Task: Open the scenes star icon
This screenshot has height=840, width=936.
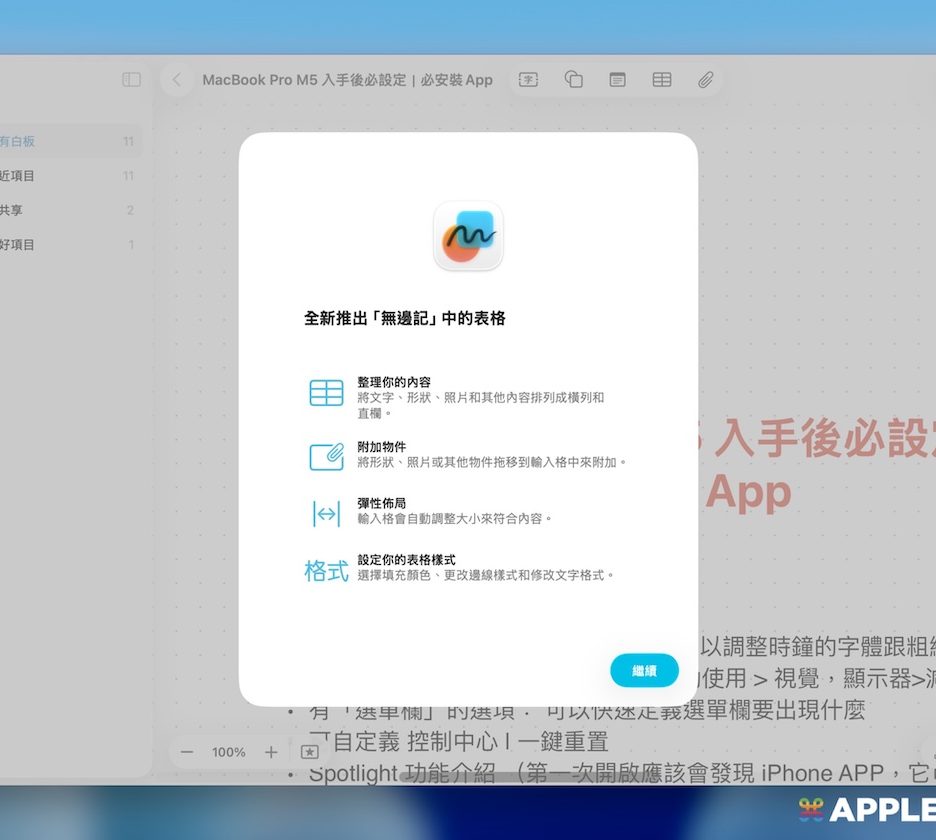Action: pos(310,752)
